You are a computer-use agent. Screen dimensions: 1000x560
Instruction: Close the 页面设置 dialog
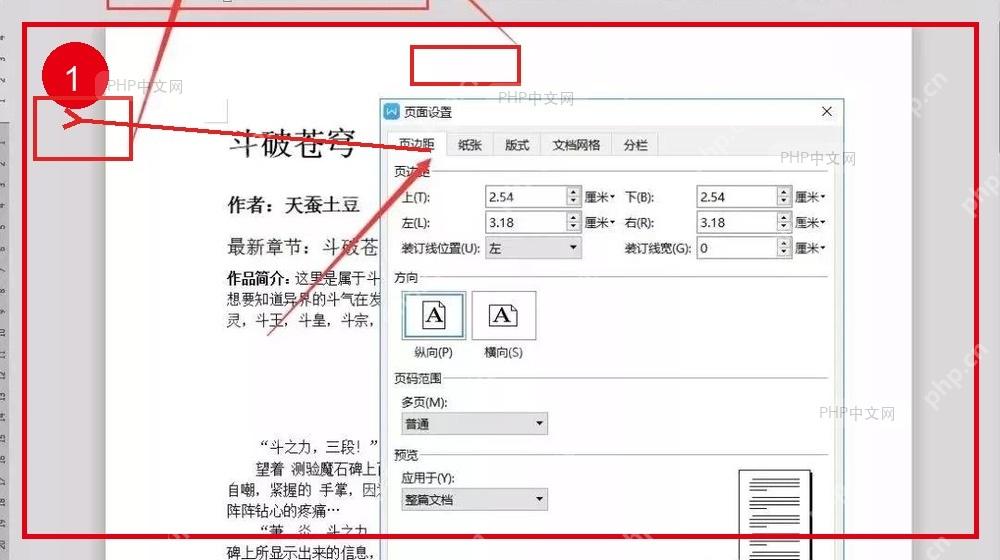pyautogui.click(x=827, y=112)
